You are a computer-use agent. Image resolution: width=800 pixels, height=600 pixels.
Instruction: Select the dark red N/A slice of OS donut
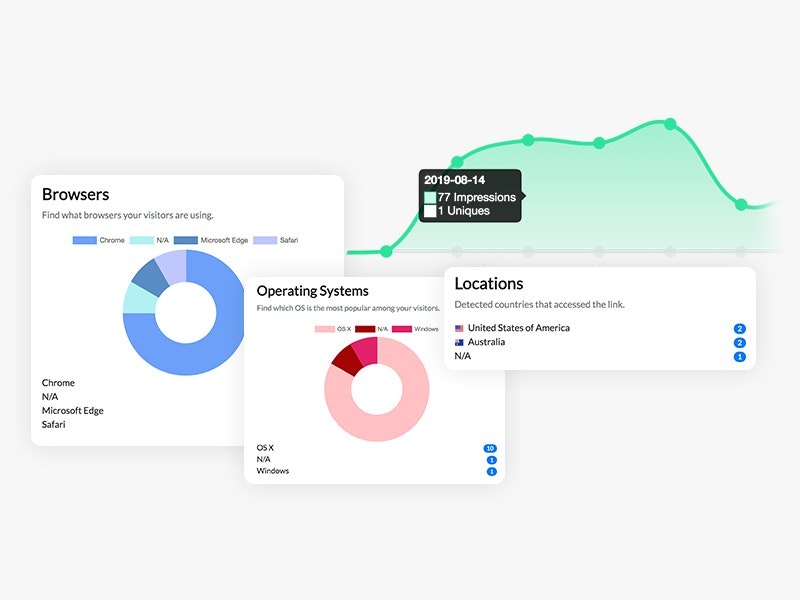coord(346,359)
